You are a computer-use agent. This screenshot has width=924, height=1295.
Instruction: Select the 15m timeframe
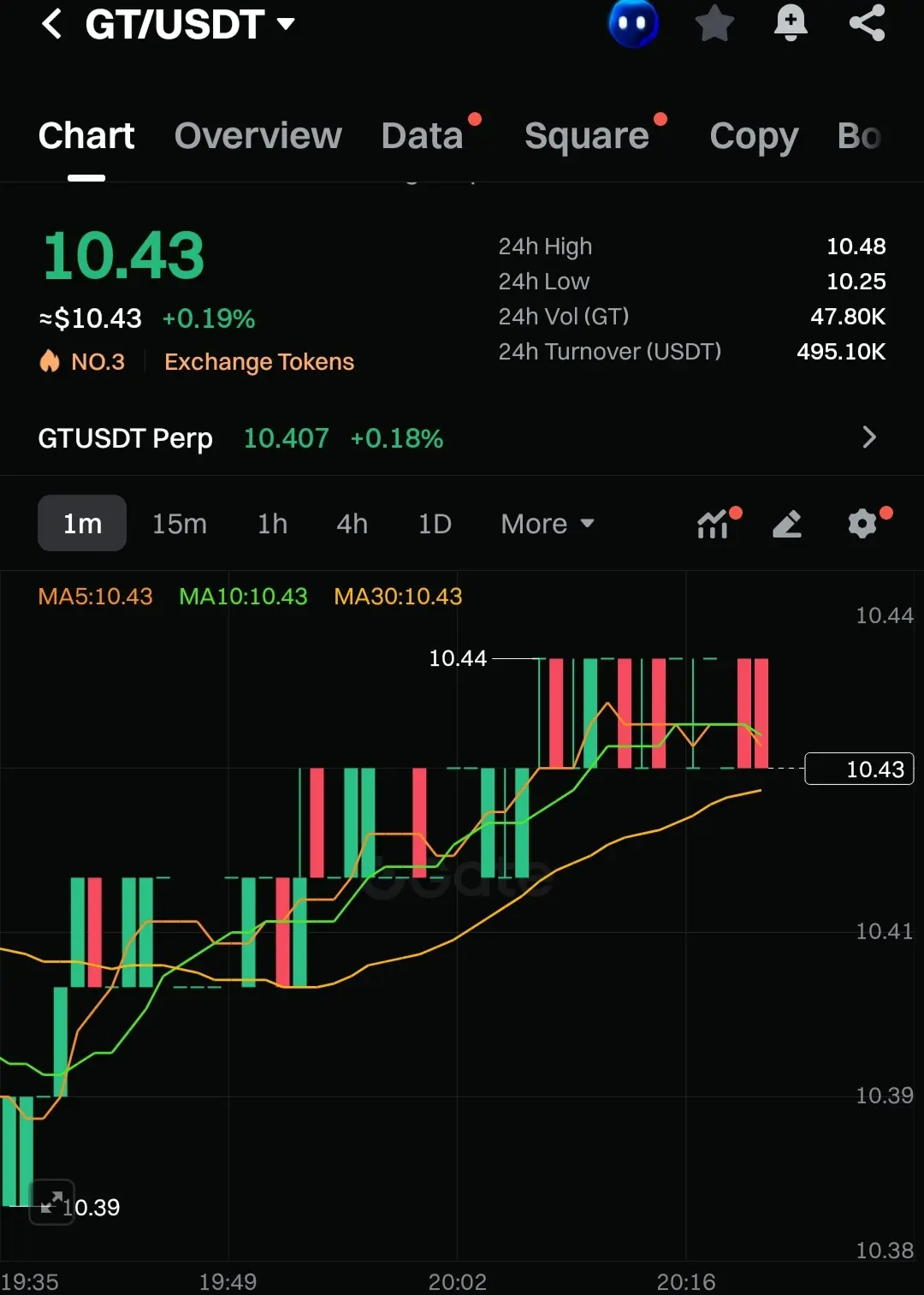click(x=180, y=524)
